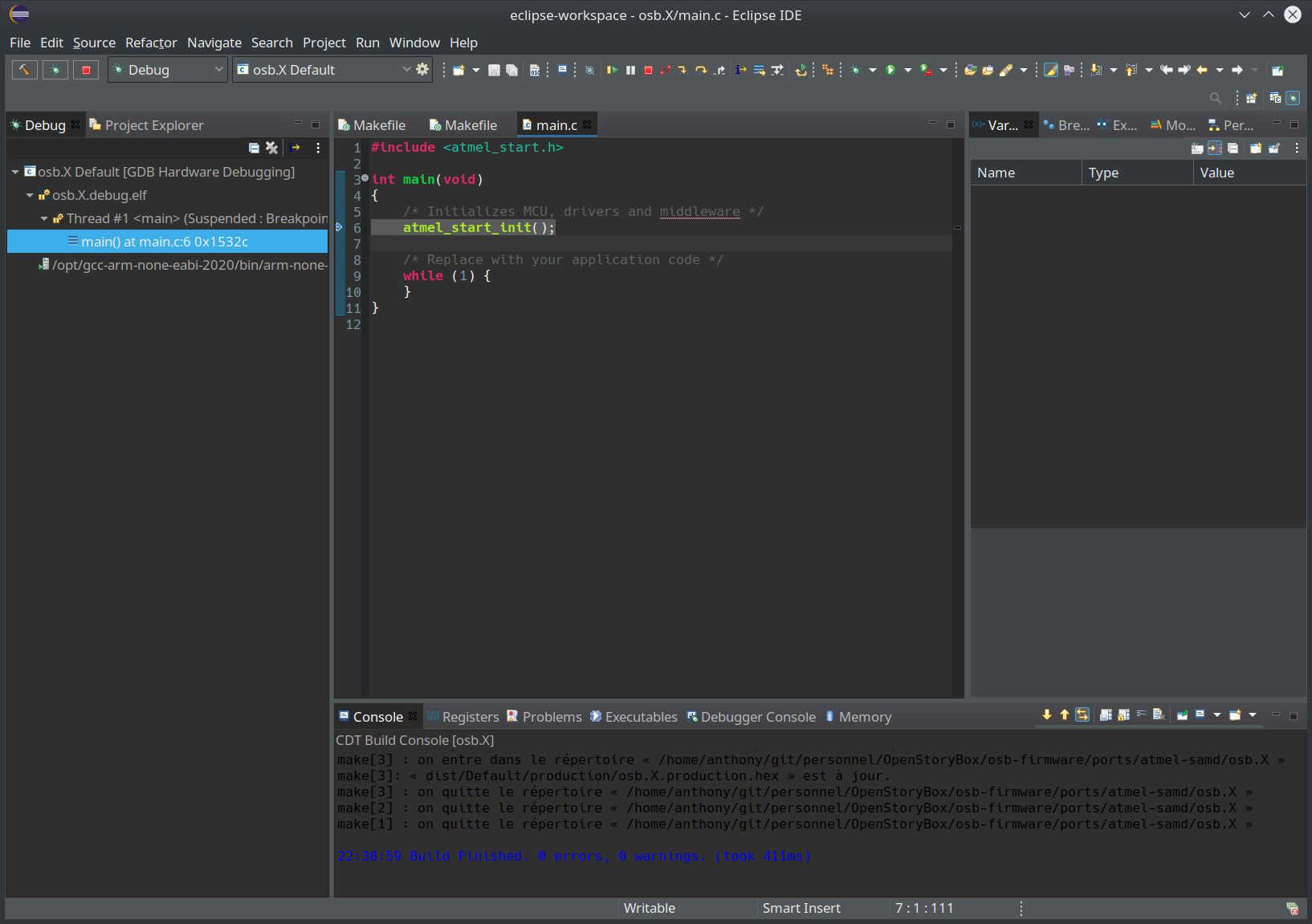Open the Refactor menu
The image size is (1312, 924).
pyautogui.click(x=151, y=43)
